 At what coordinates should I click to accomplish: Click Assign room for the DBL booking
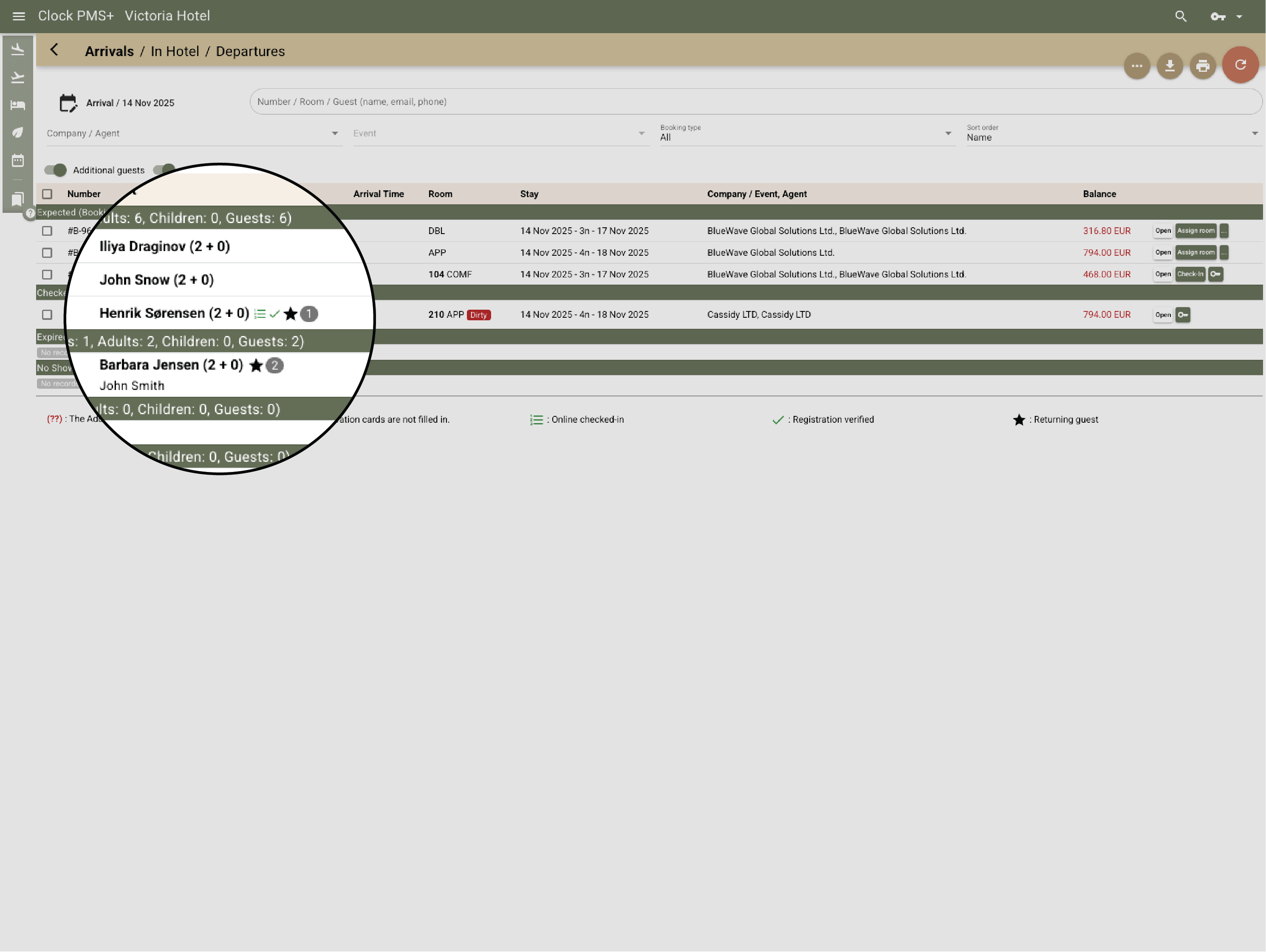pyautogui.click(x=1195, y=231)
